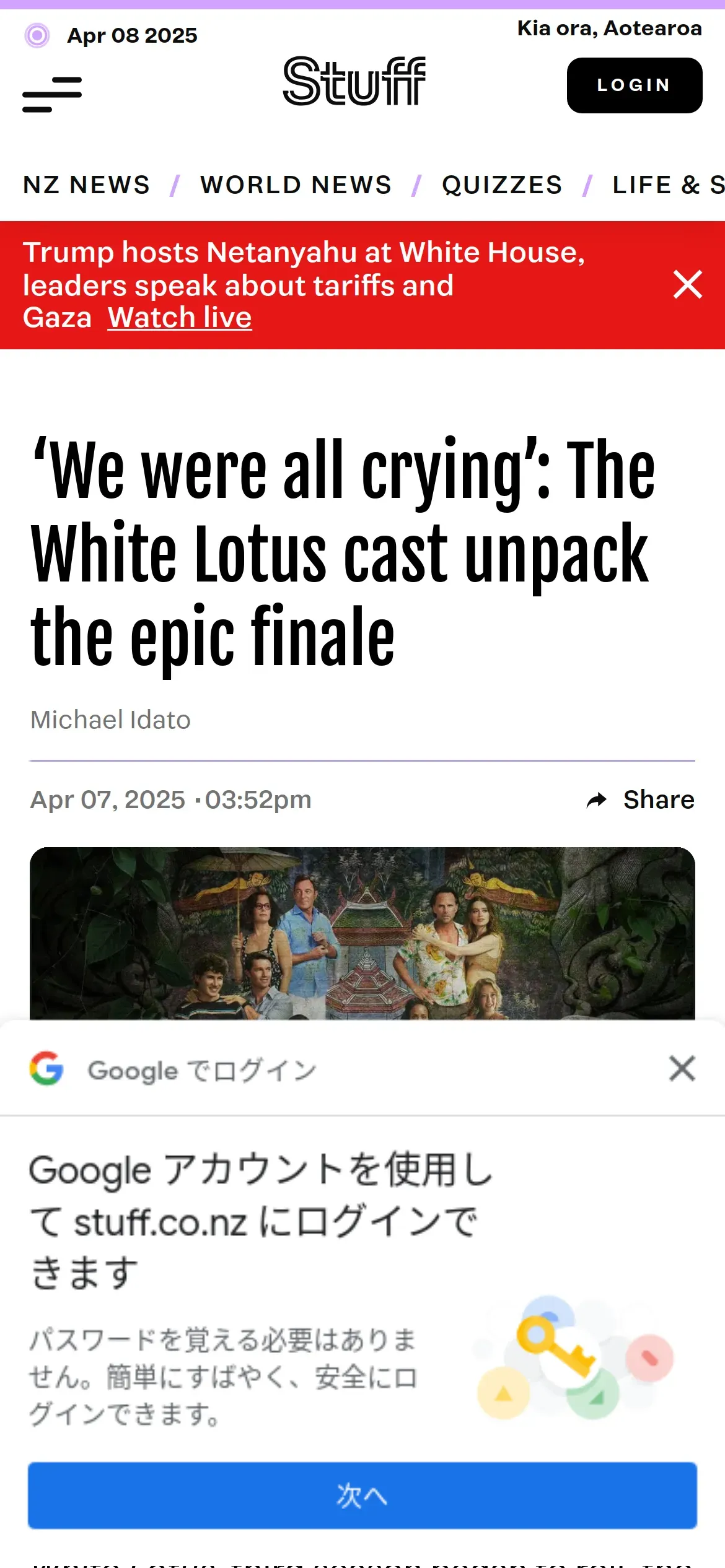
Task: Click the Stuff logo
Action: (x=354, y=81)
